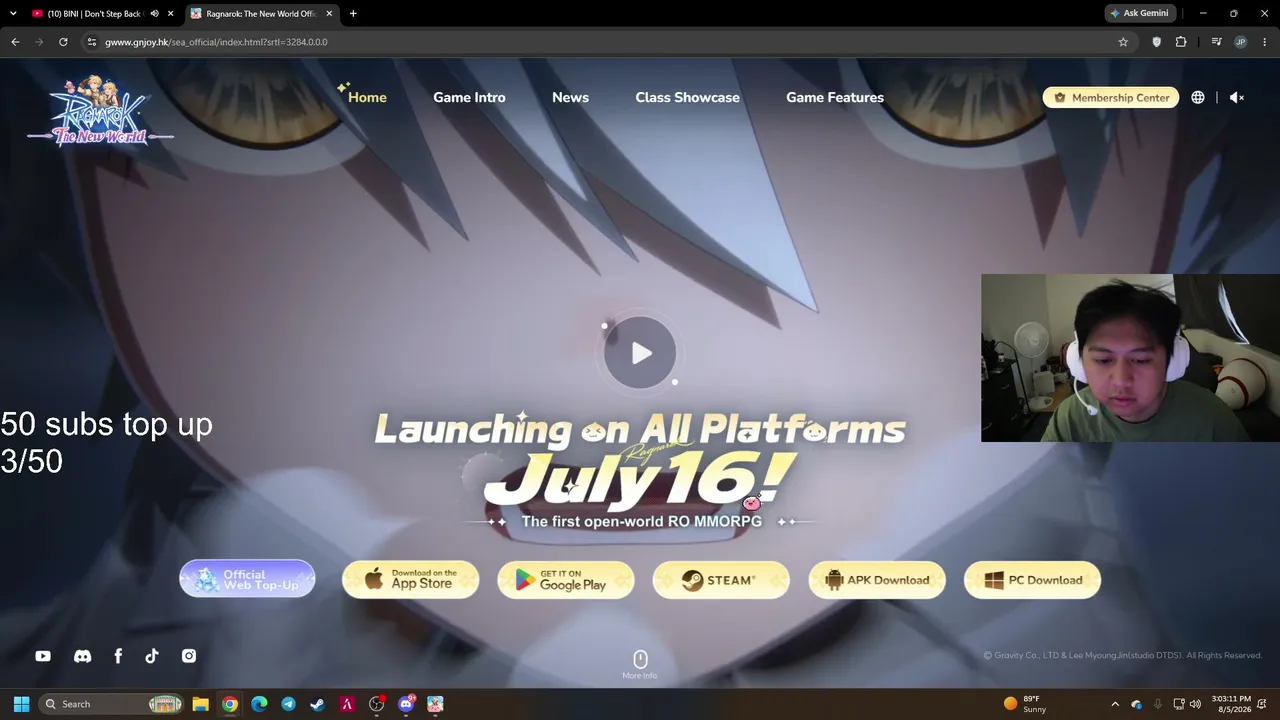Screen dimensions: 1280x720
Task: Click the More Info mouse scroll icon
Action: click(640, 659)
